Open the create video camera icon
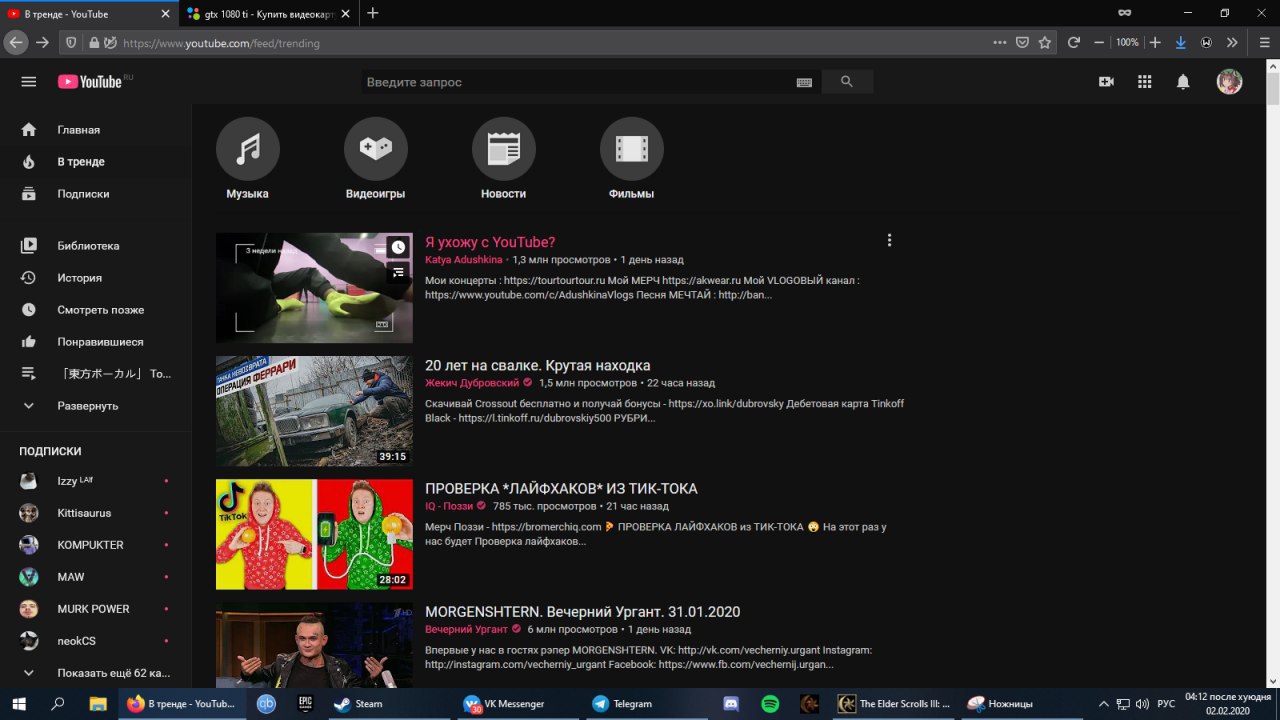The image size is (1280, 720). pyautogui.click(x=1106, y=82)
